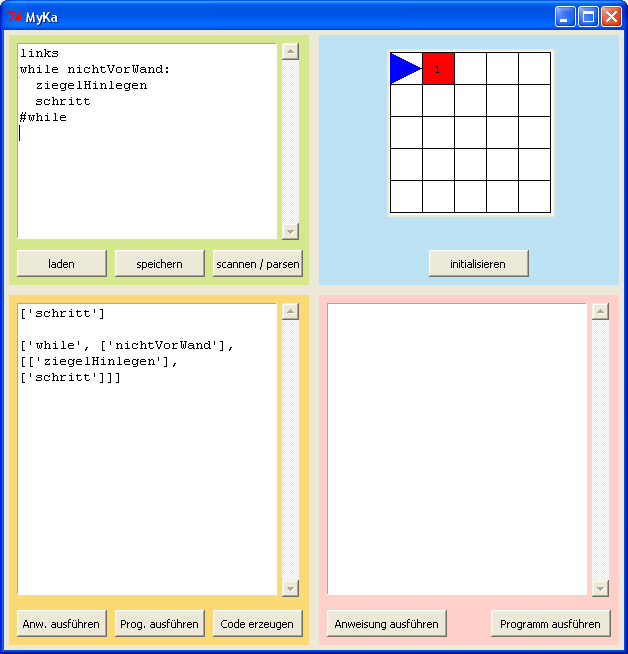This screenshot has height=654, width=628.
Task: Run 'Prog. ausführen' in the yellow panel
Action: point(159,624)
